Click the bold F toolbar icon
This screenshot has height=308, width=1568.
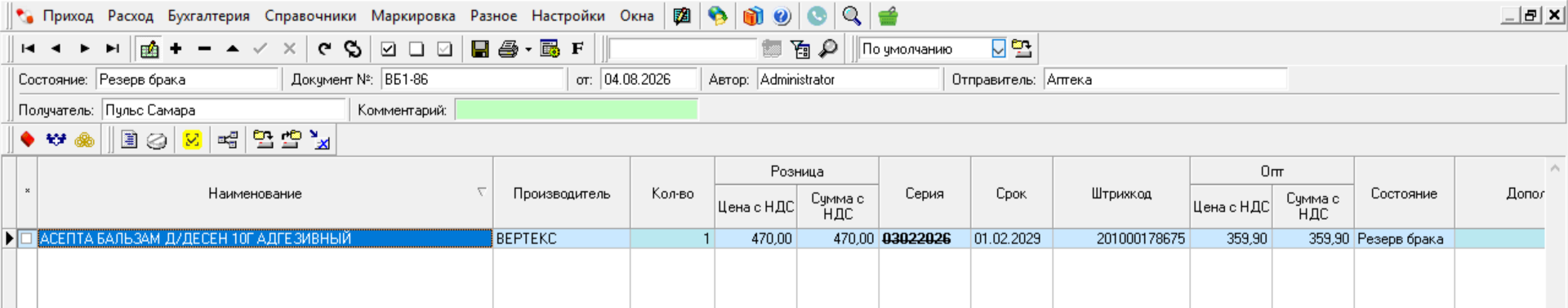tap(577, 49)
